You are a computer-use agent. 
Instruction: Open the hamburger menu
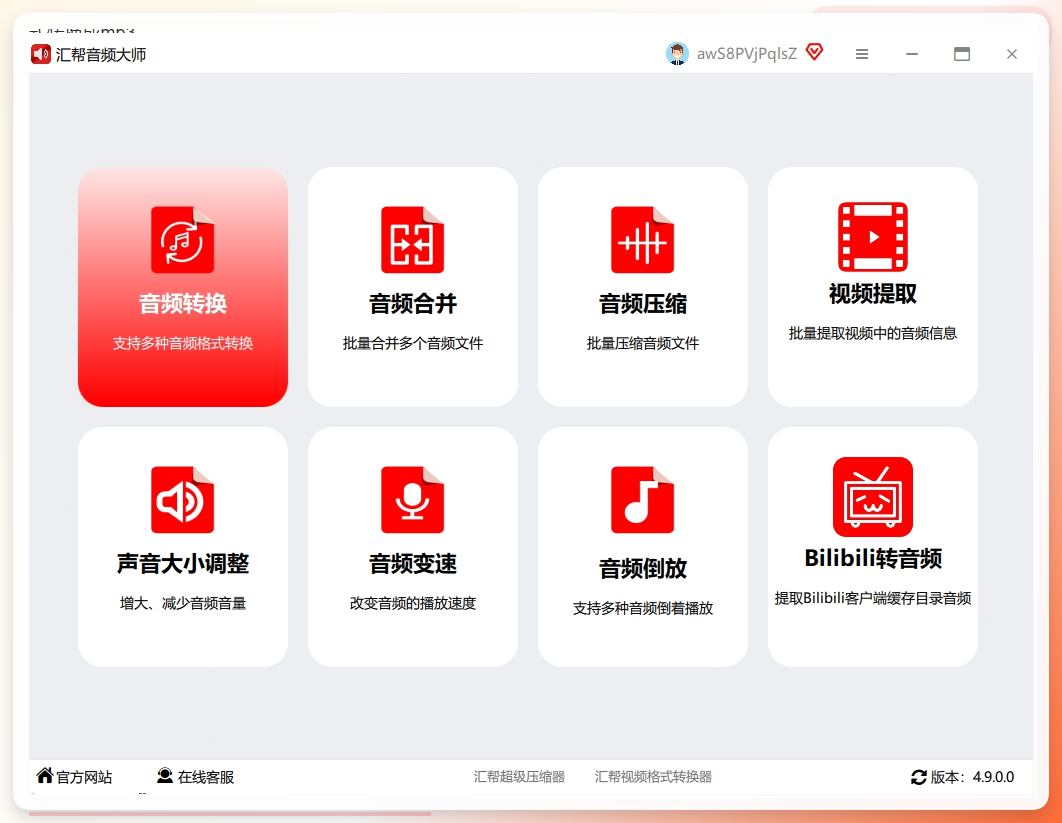862,54
